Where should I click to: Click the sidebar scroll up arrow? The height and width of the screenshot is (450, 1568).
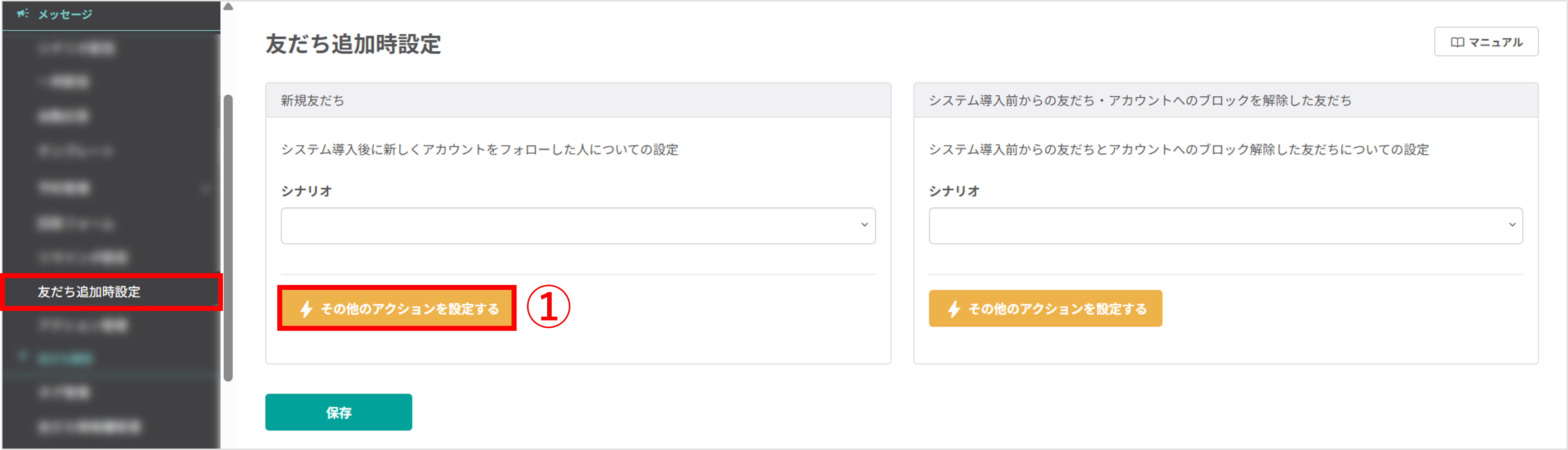tap(228, 7)
